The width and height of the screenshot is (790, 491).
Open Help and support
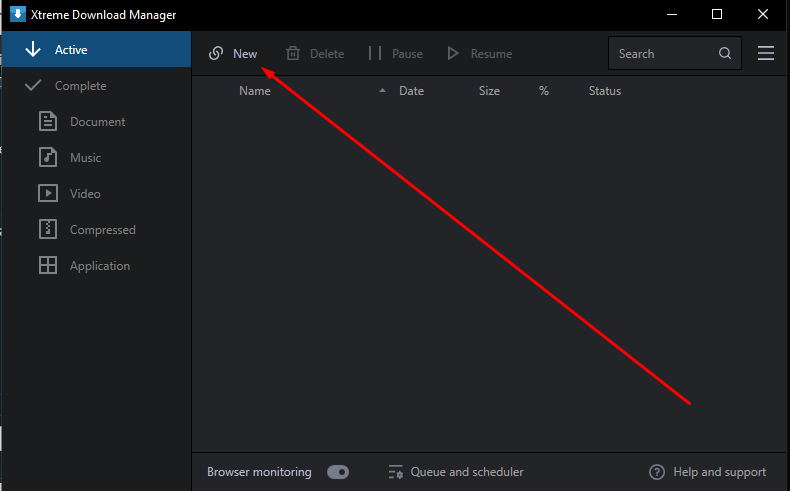pyautogui.click(x=719, y=472)
